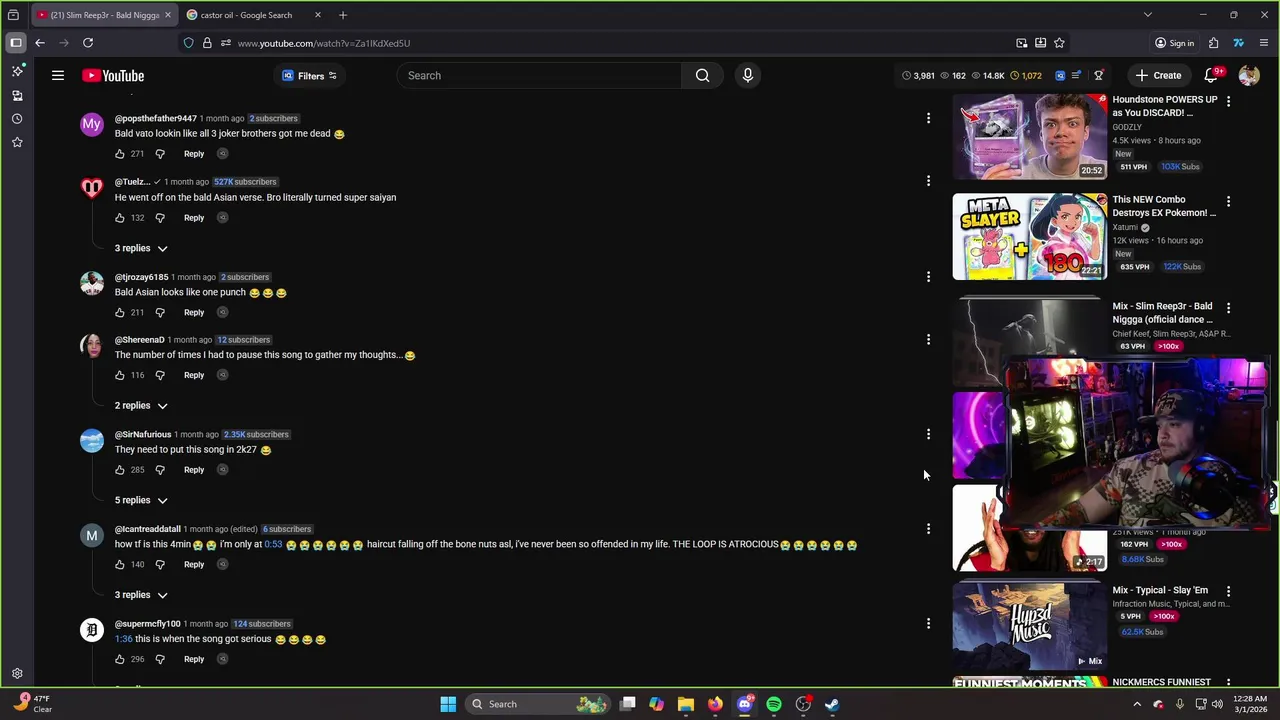
Task: Click the Create button
Action: [x=1158, y=75]
